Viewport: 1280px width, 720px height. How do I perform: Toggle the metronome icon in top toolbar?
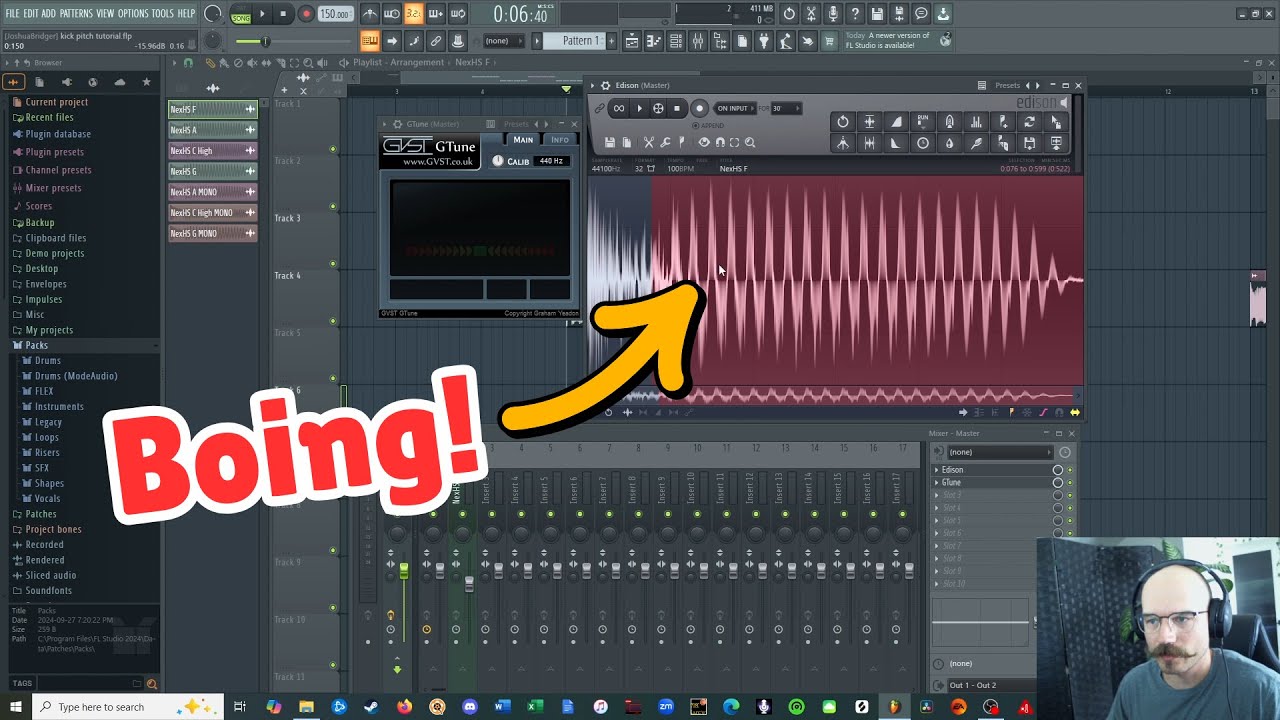click(x=370, y=14)
